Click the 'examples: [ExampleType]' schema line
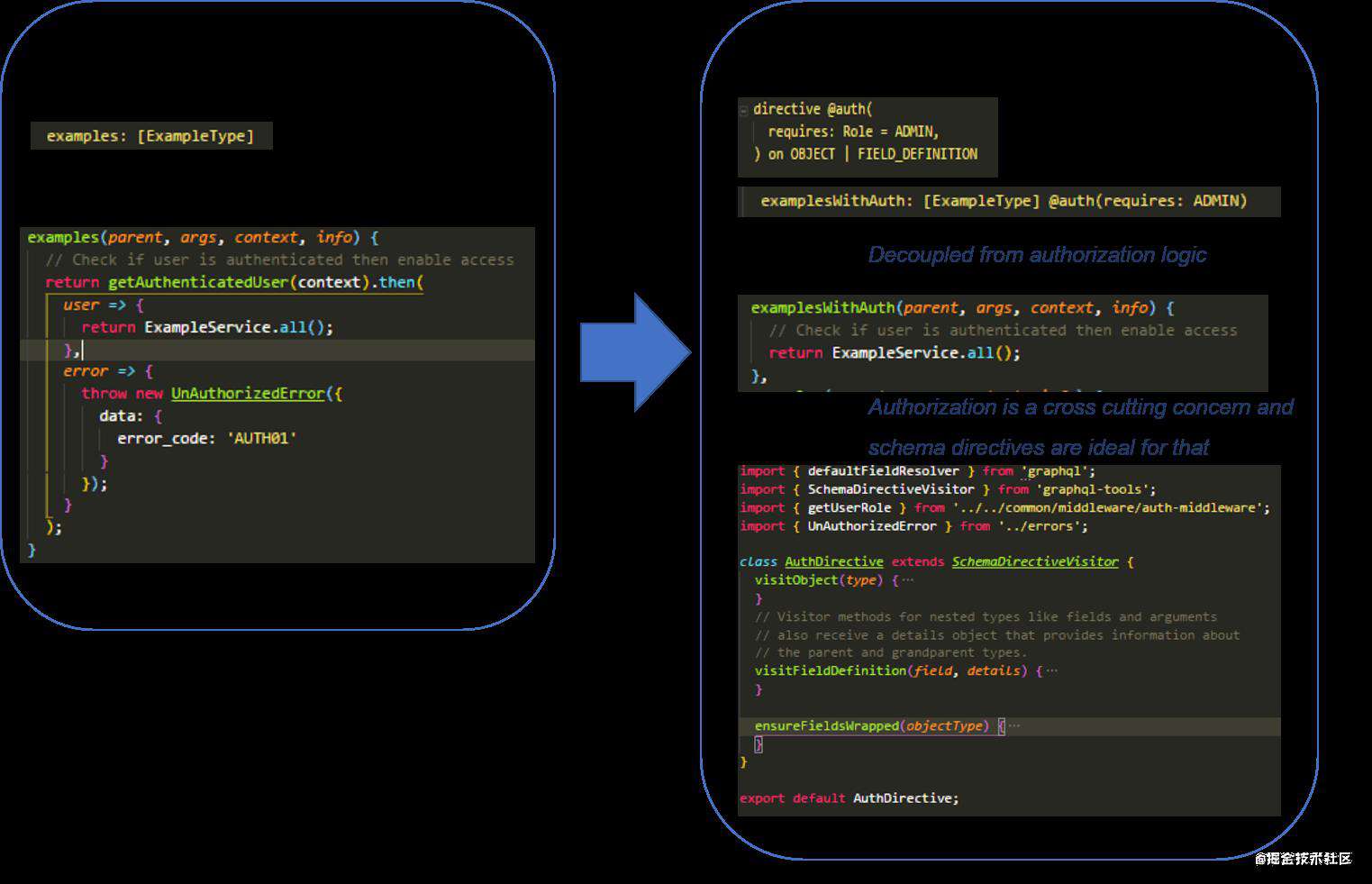Image resolution: width=1372 pixels, height=884 pixels. click(150, 136)
